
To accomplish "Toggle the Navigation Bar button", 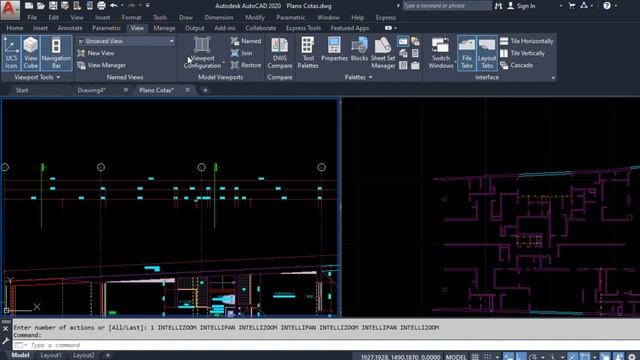I will (x=56, y=53).
